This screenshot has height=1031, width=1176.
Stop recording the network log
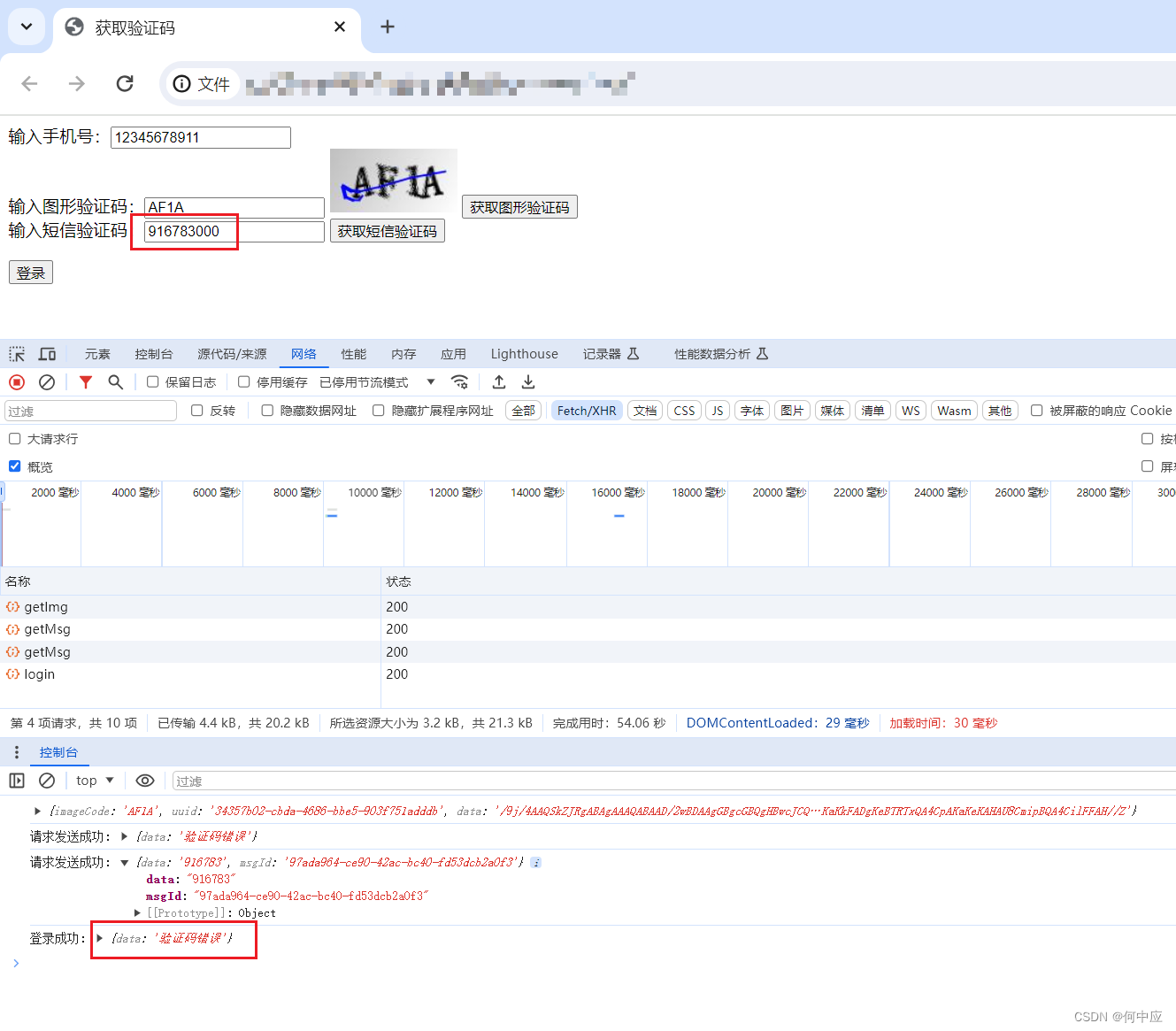point(17,382)
